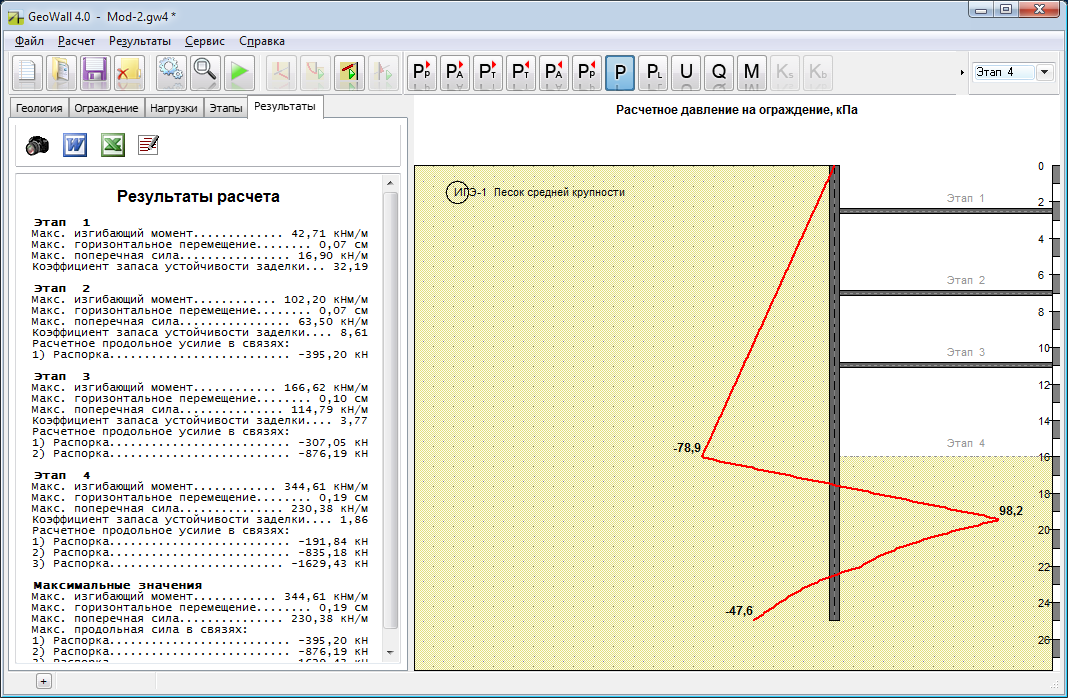This screenshot has width=1068, height=698.
Task: Open the Расчет menu
Action: 76,41
